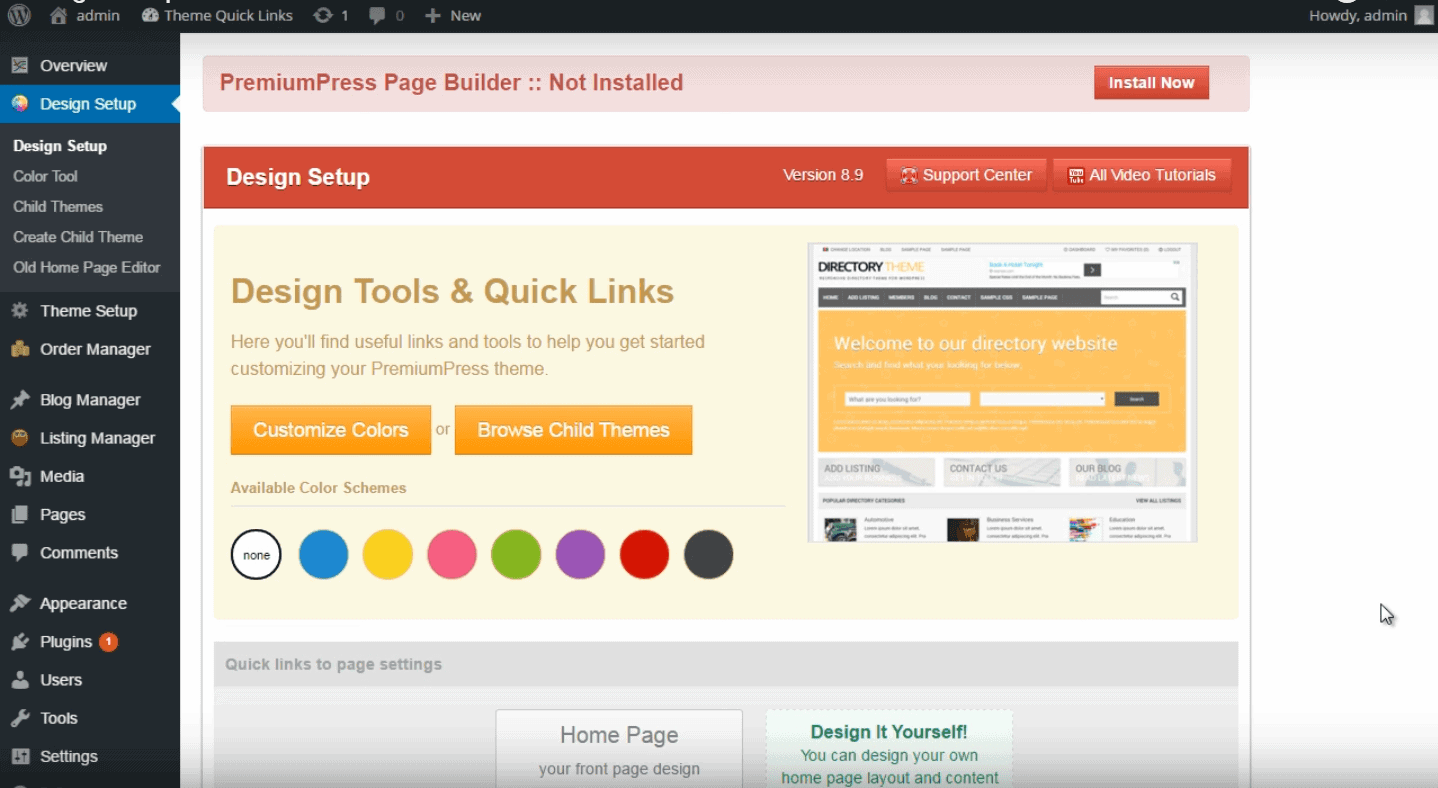
Task: Click the Pages icon in sidebar
Action: coord(19,514)
